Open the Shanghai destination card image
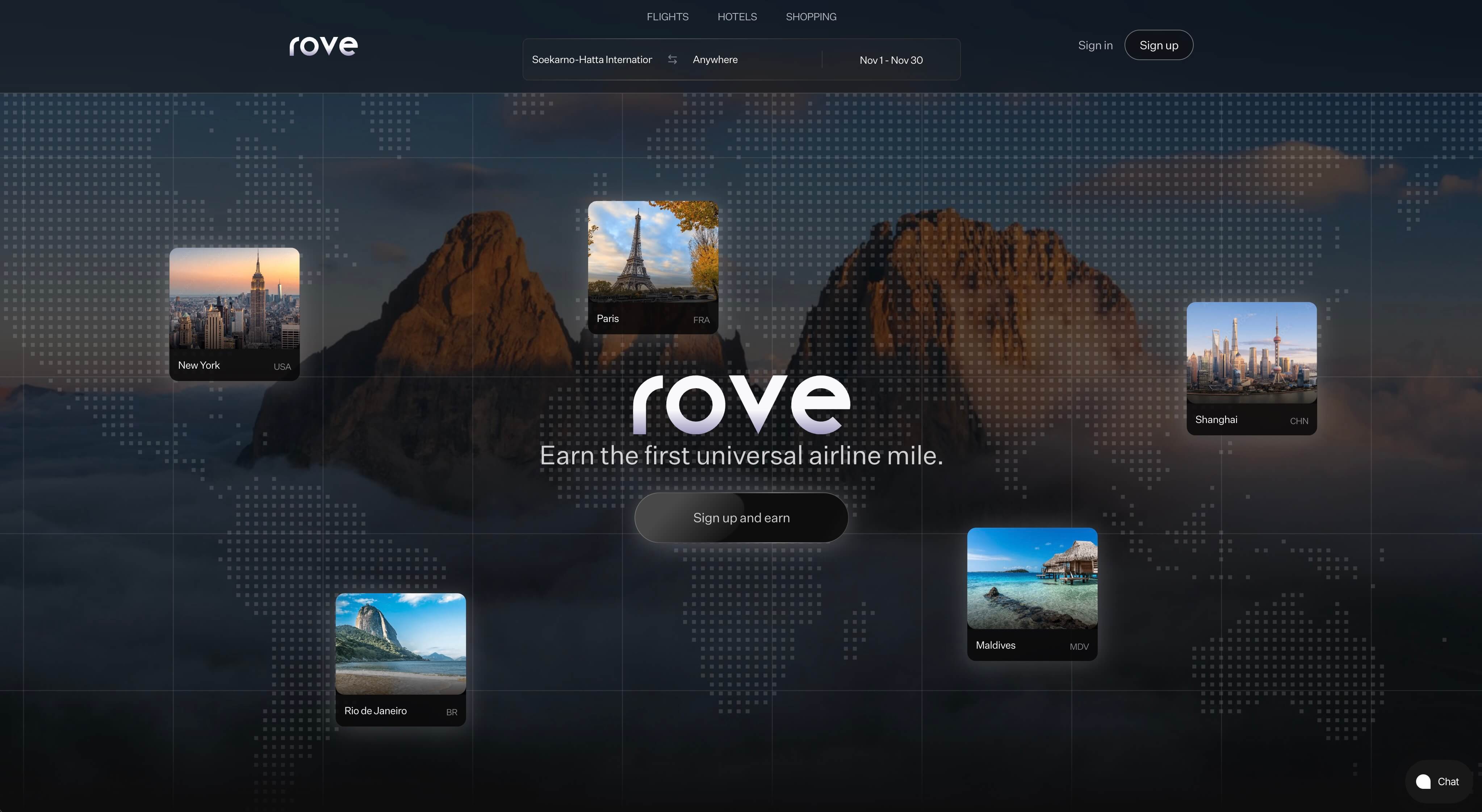Screen dimensions: 1482x812 pos(1251,353)
